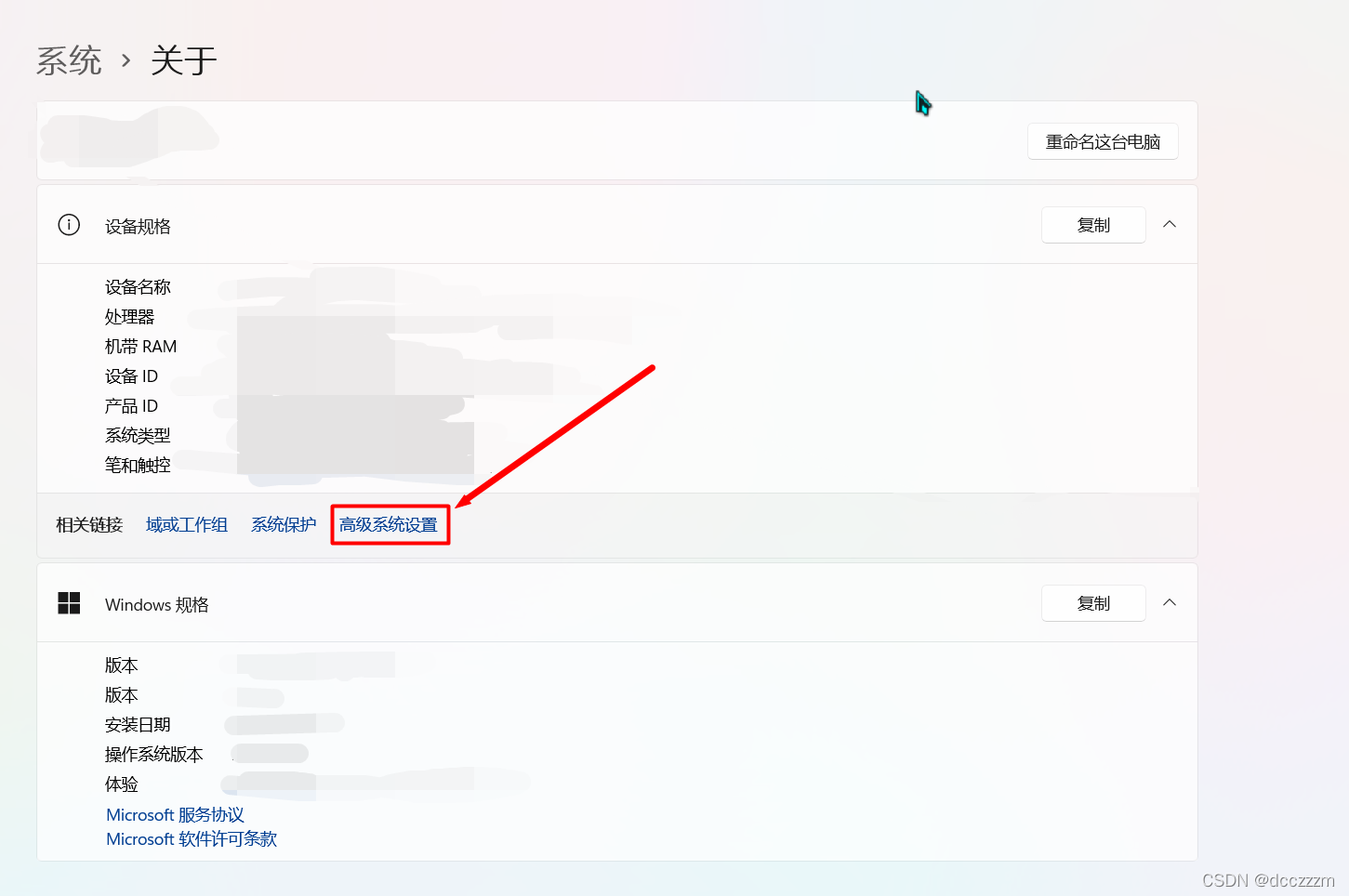Screen dimensions: 1349x896
Task: Click the Windows logo icon
Action: click(69, 603)
